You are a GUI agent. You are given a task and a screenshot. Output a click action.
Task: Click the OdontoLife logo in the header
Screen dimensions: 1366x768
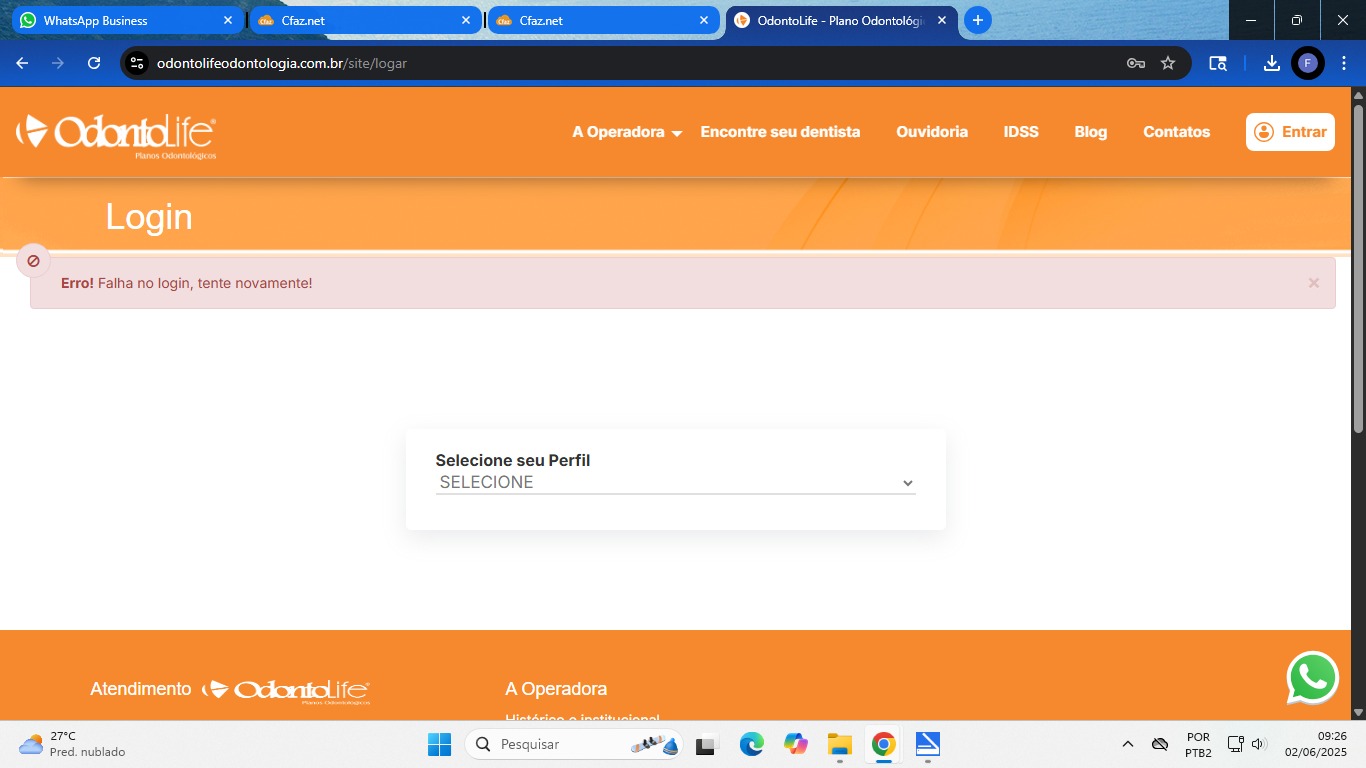tap(116, 136)
